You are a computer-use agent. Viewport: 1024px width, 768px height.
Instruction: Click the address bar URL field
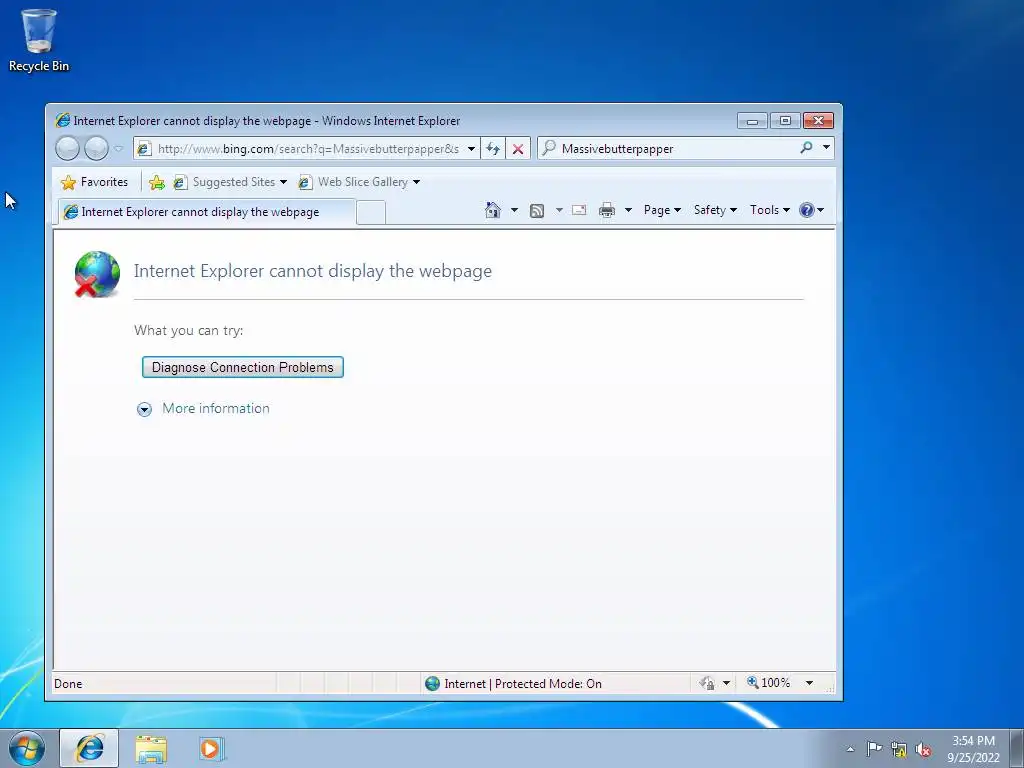307,149
